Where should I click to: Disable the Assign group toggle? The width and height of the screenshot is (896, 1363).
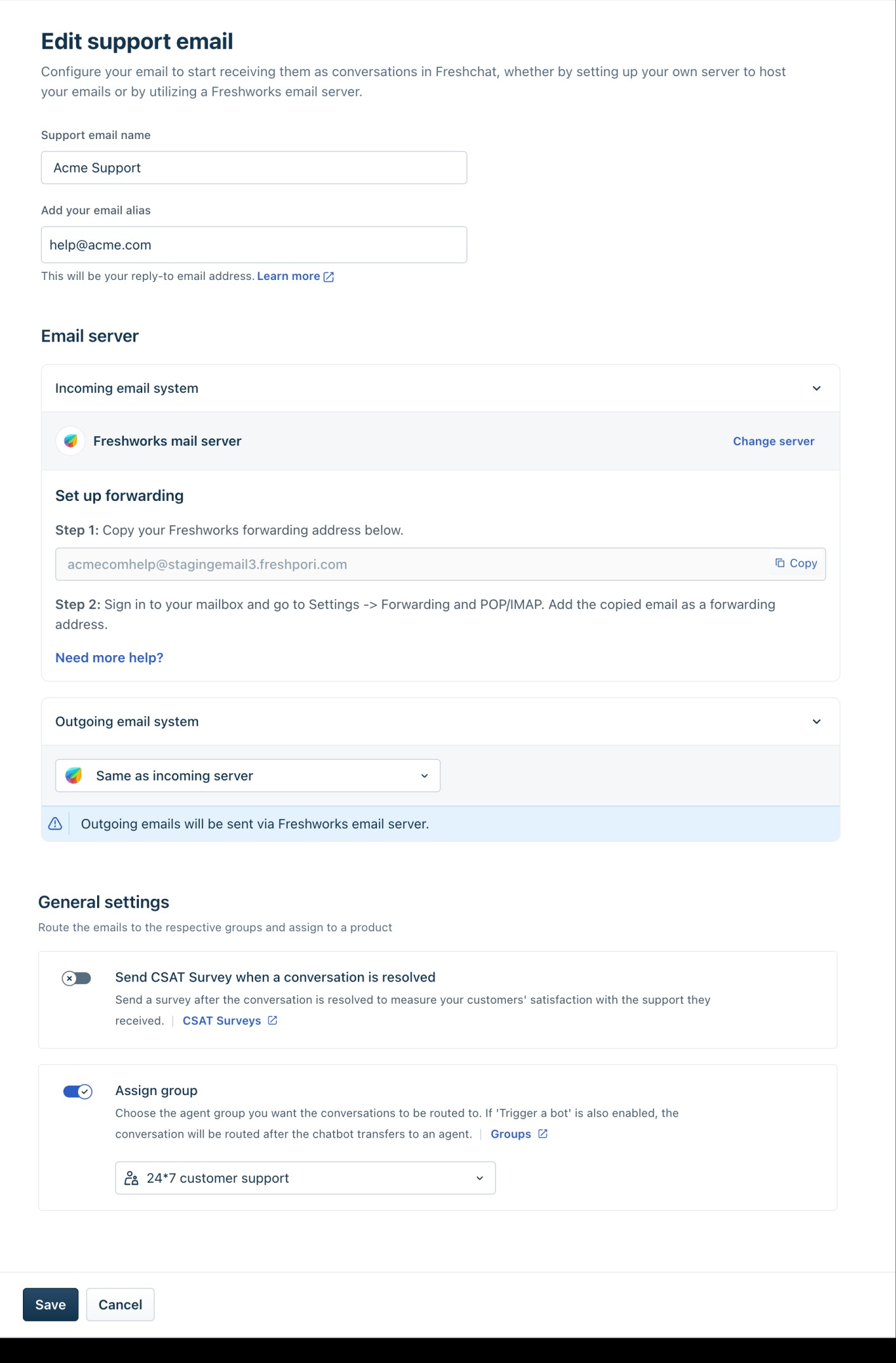(x=77, y=1091)
